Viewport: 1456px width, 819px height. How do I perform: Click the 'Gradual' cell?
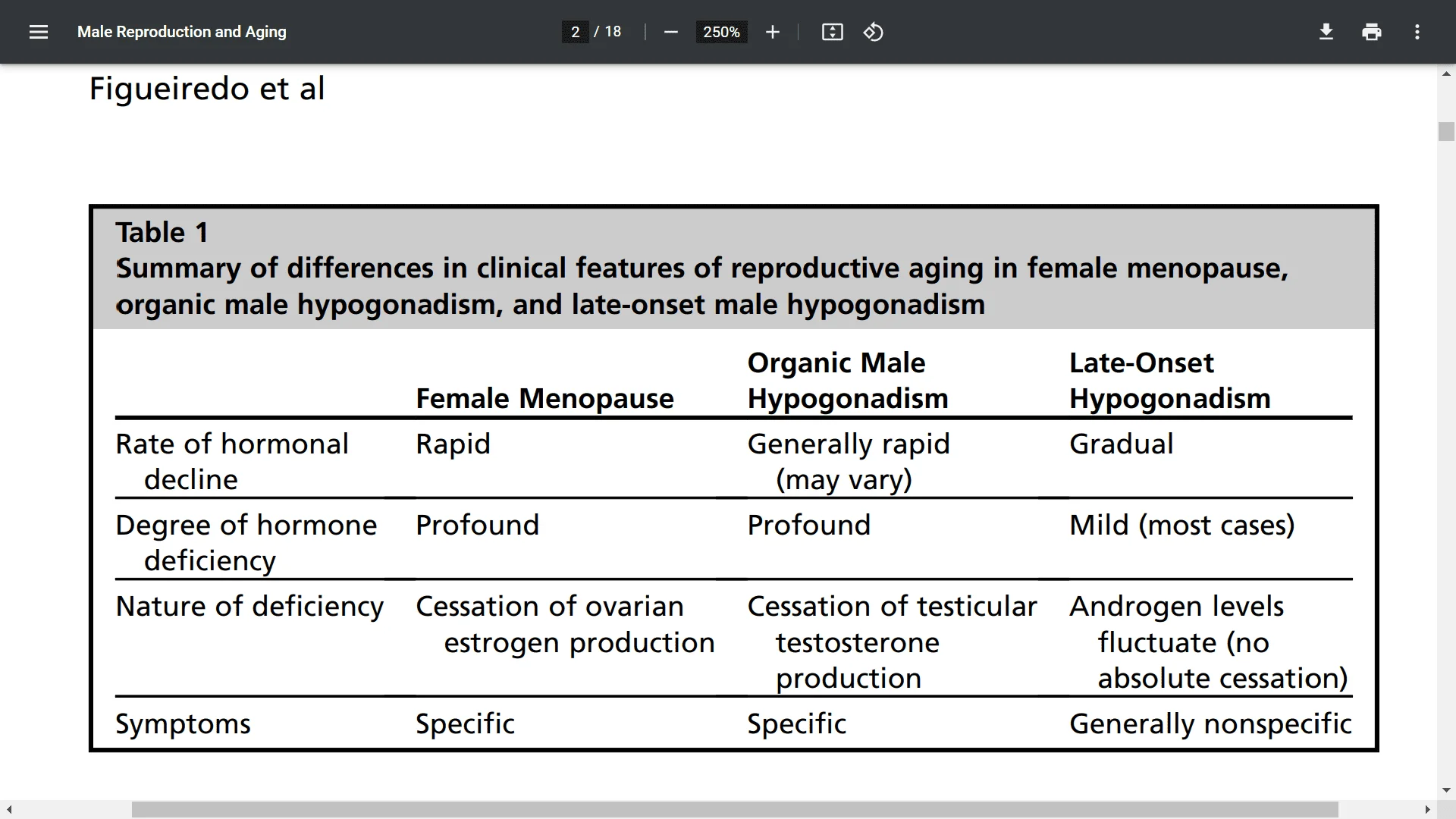(x=1122, y=444)
